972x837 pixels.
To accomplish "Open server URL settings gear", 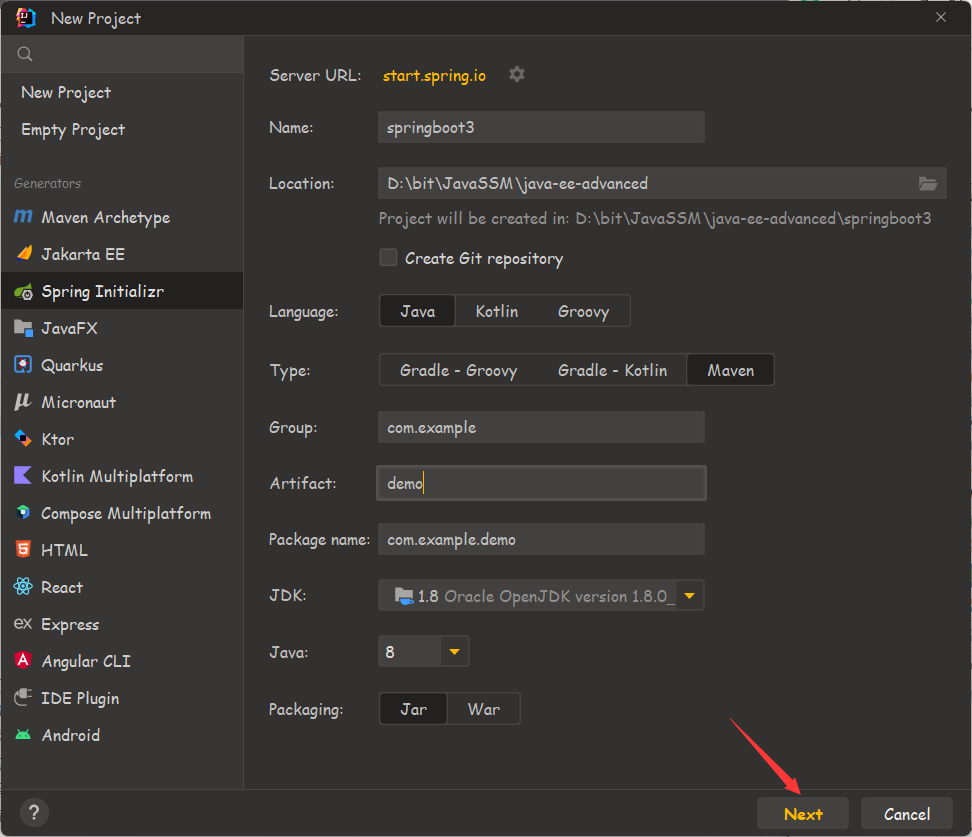I will pos(516,74).
